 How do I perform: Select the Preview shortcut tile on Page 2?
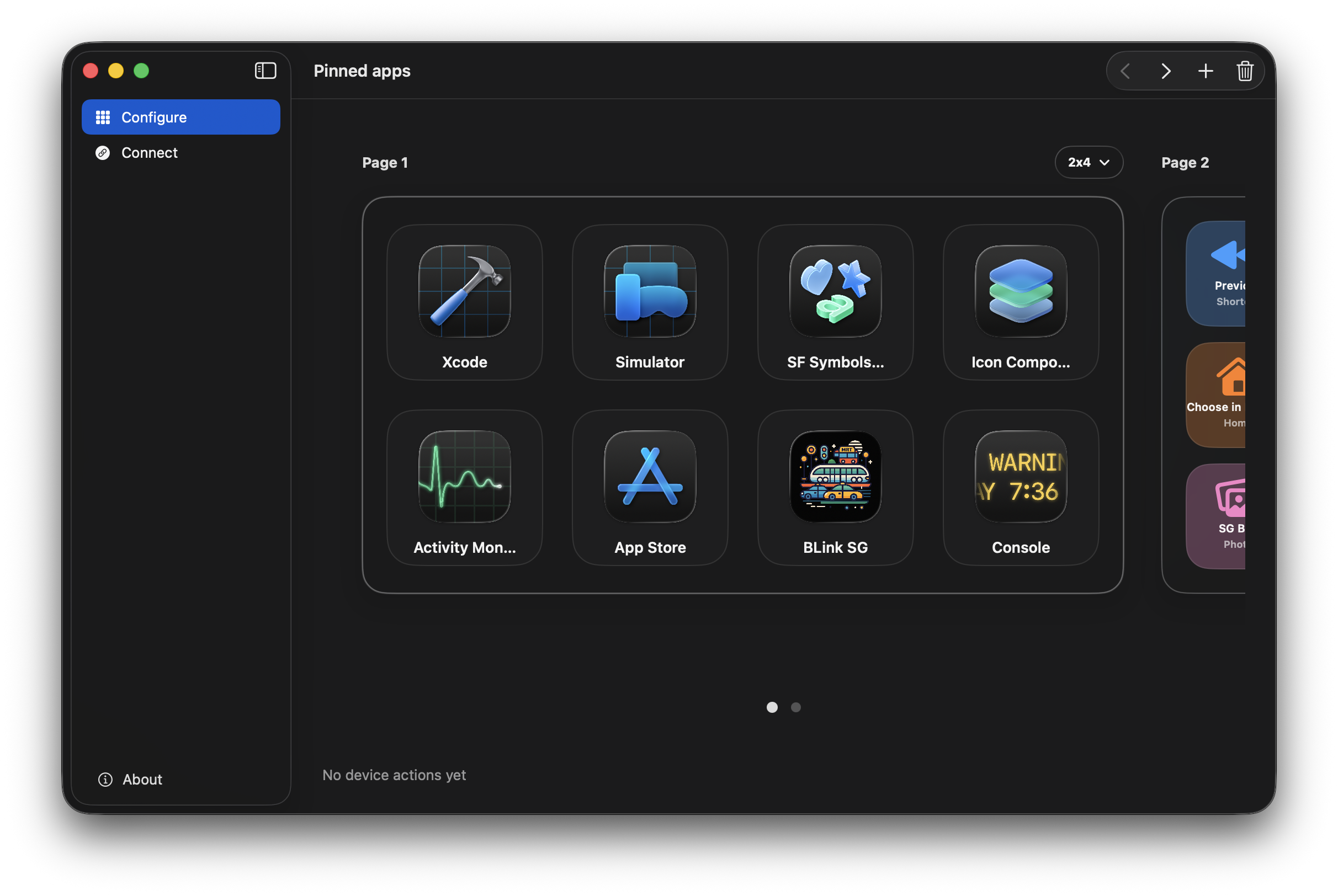tap(1215, 273)
